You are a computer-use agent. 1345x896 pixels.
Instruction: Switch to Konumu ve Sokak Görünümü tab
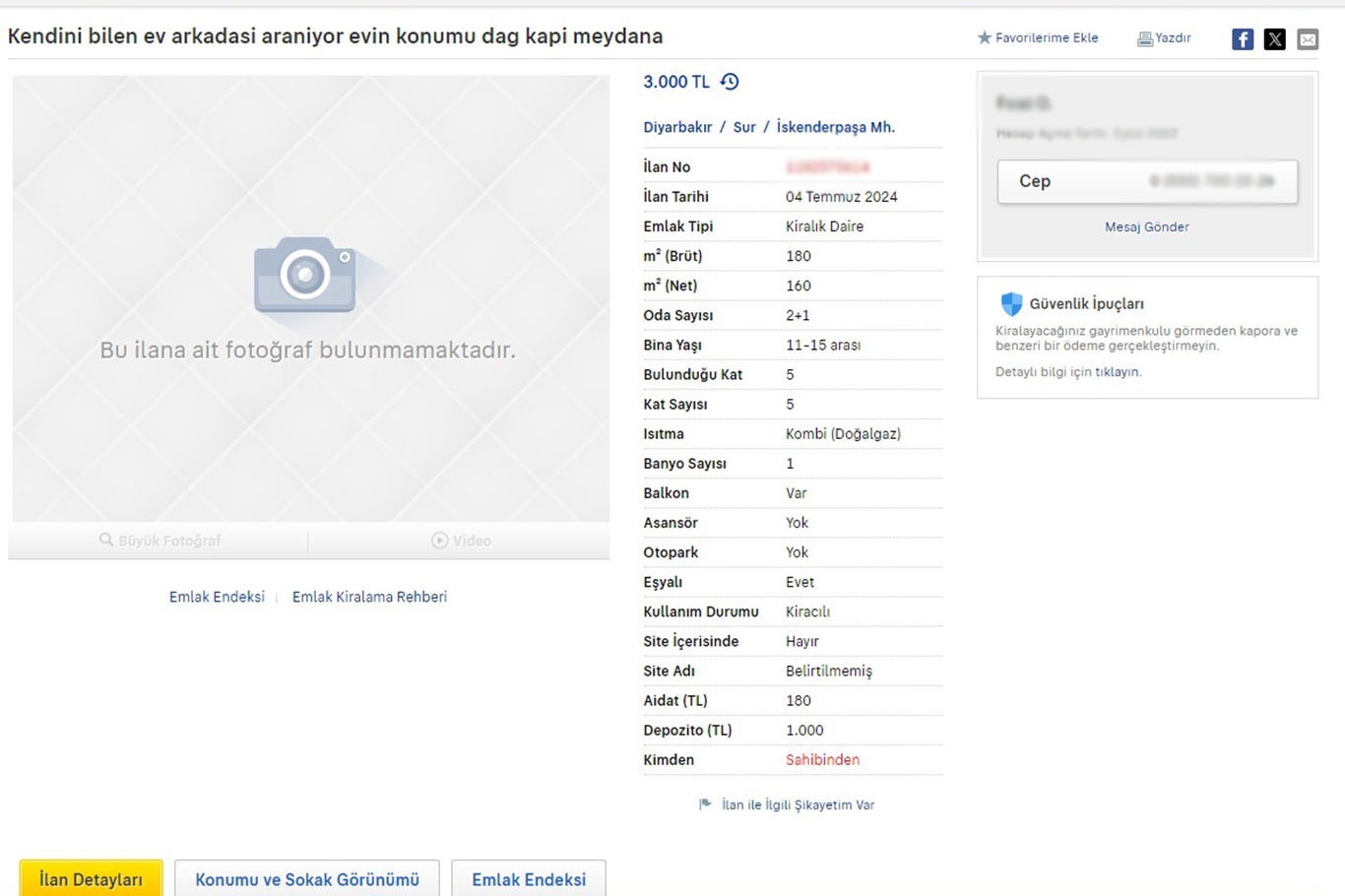(x=307, y=879)
